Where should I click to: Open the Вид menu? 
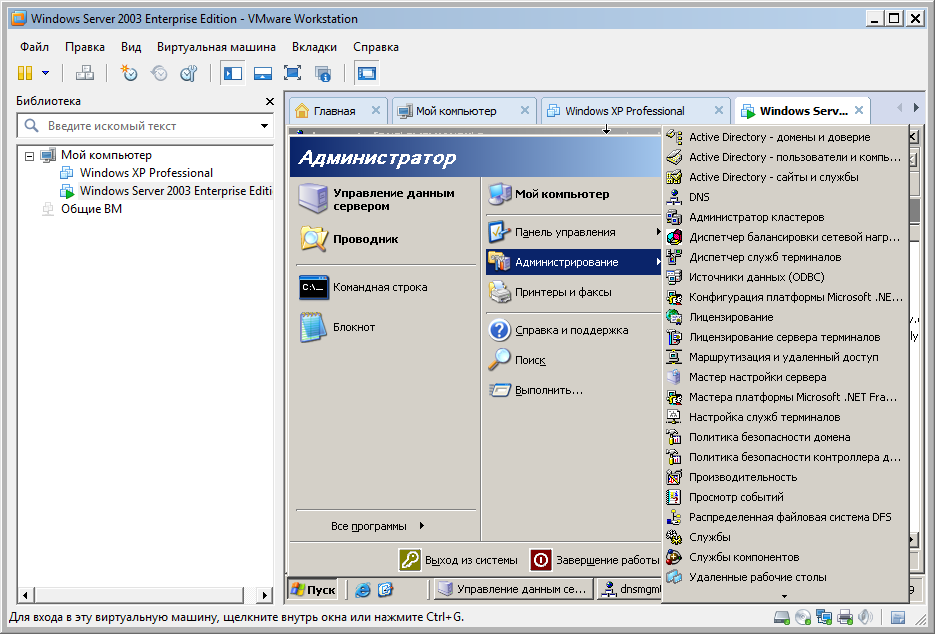[x=131, y=47]
